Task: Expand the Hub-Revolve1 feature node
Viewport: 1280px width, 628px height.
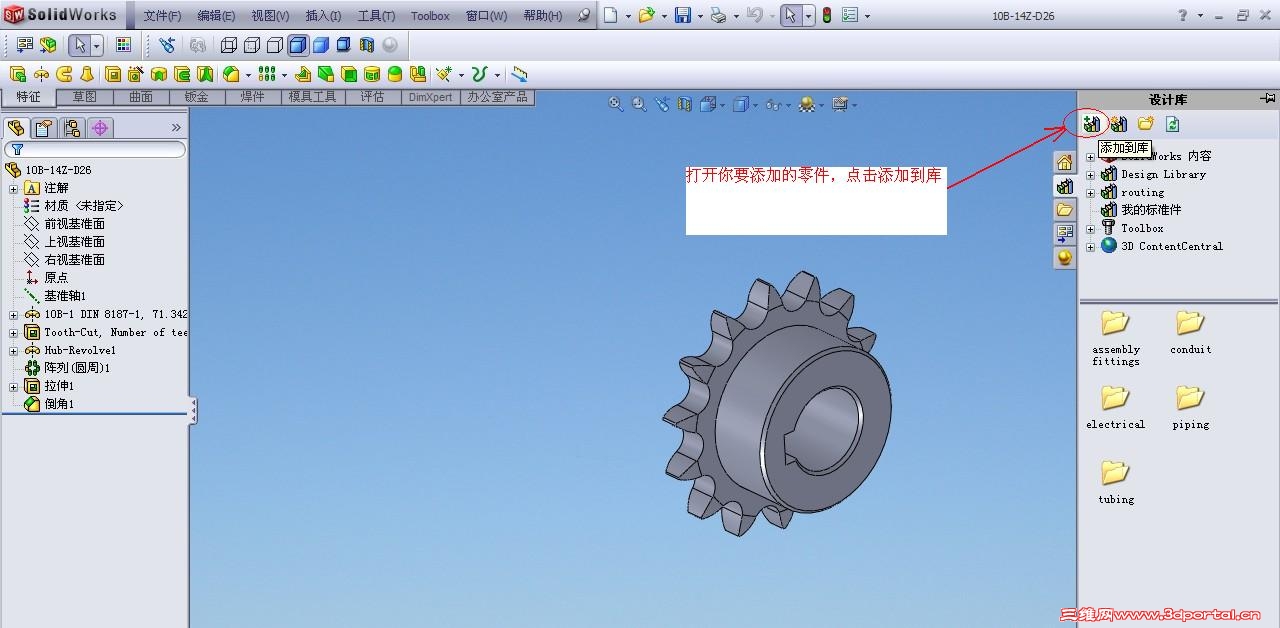Action: [14, 350]
